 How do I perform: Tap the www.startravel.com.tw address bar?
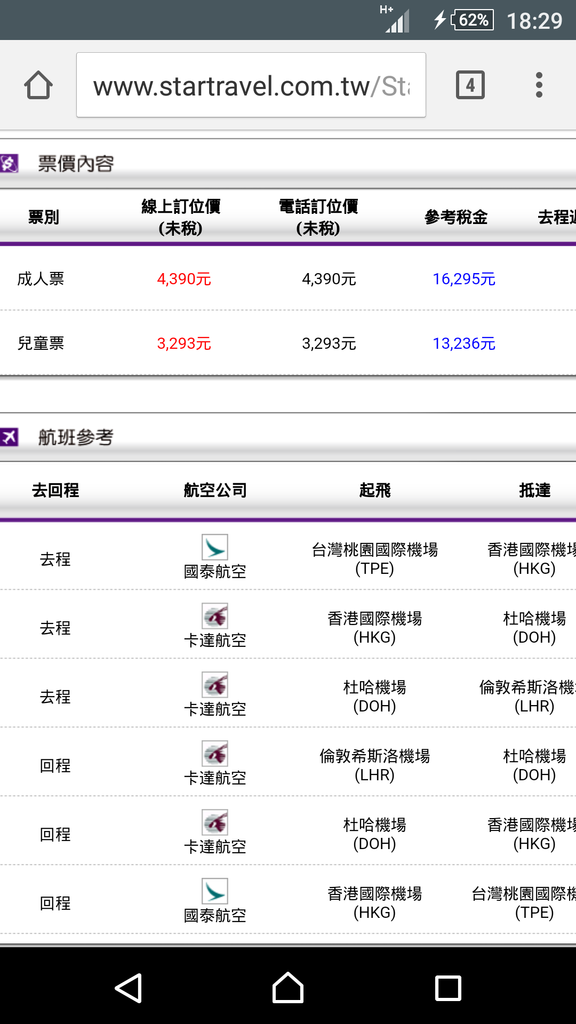click(x=251, y=86)
